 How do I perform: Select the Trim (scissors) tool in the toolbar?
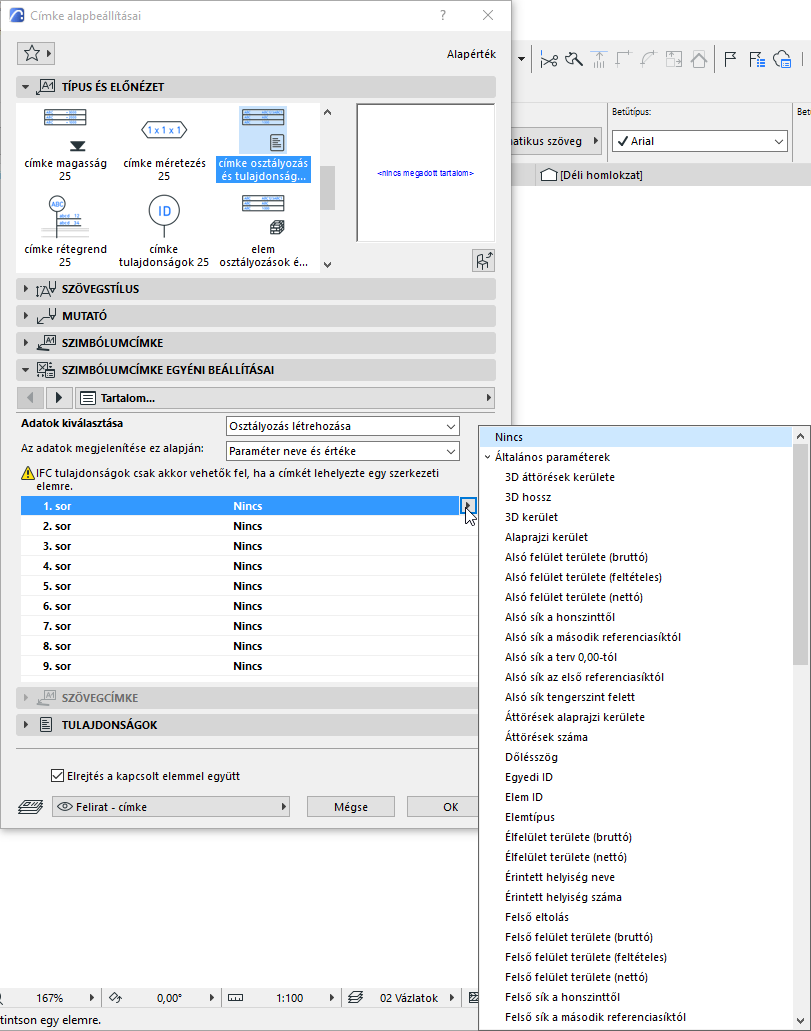(x=549, y=59)
